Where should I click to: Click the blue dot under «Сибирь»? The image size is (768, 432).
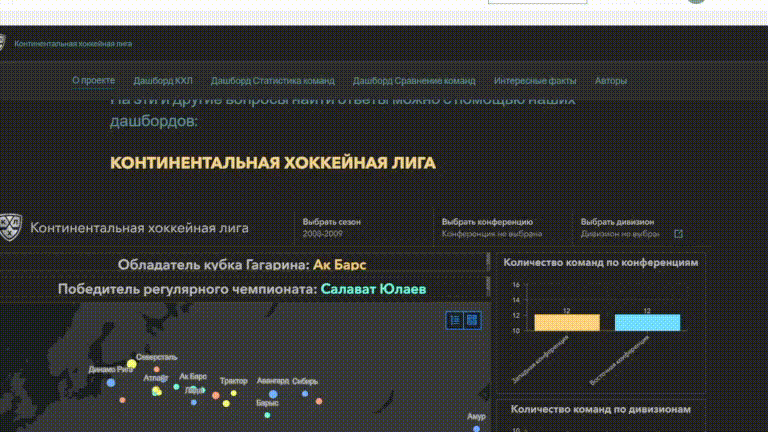(x=305, y=393)
